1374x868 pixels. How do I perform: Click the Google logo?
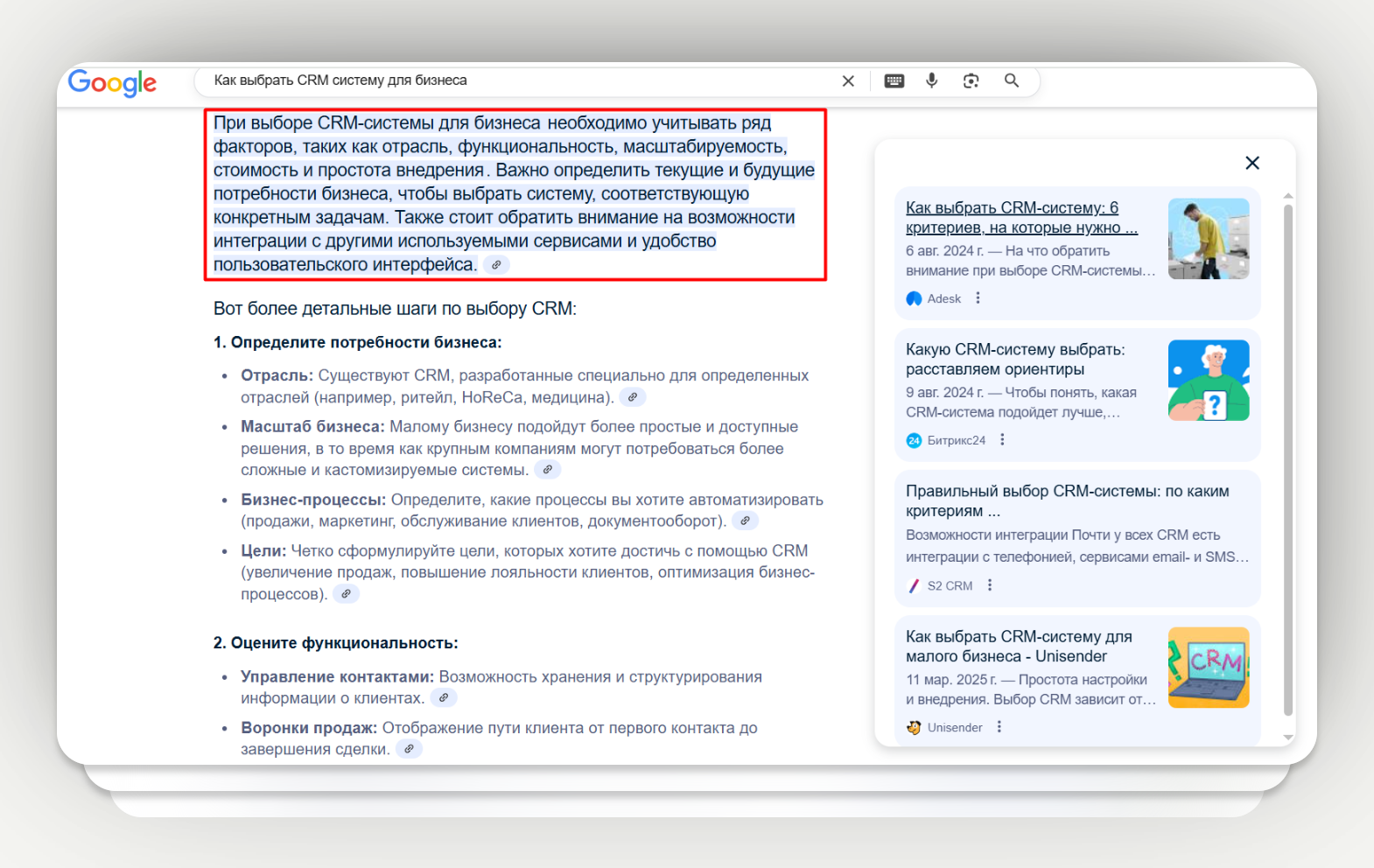click(x=112, y=82)
